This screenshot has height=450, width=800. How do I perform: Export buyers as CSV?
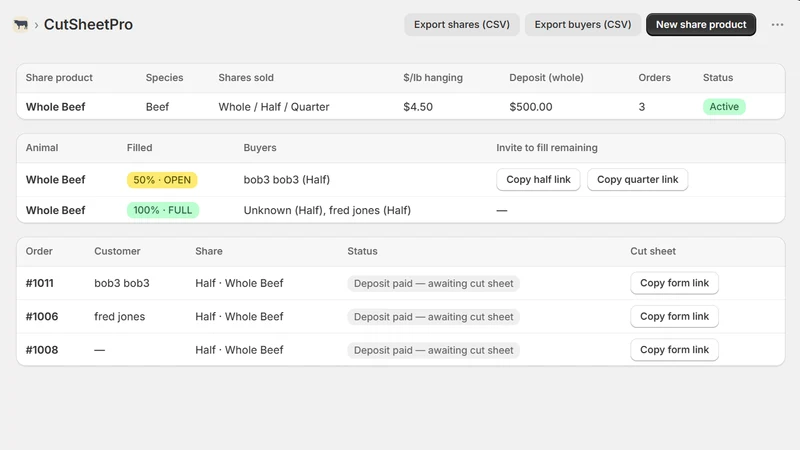583,24
